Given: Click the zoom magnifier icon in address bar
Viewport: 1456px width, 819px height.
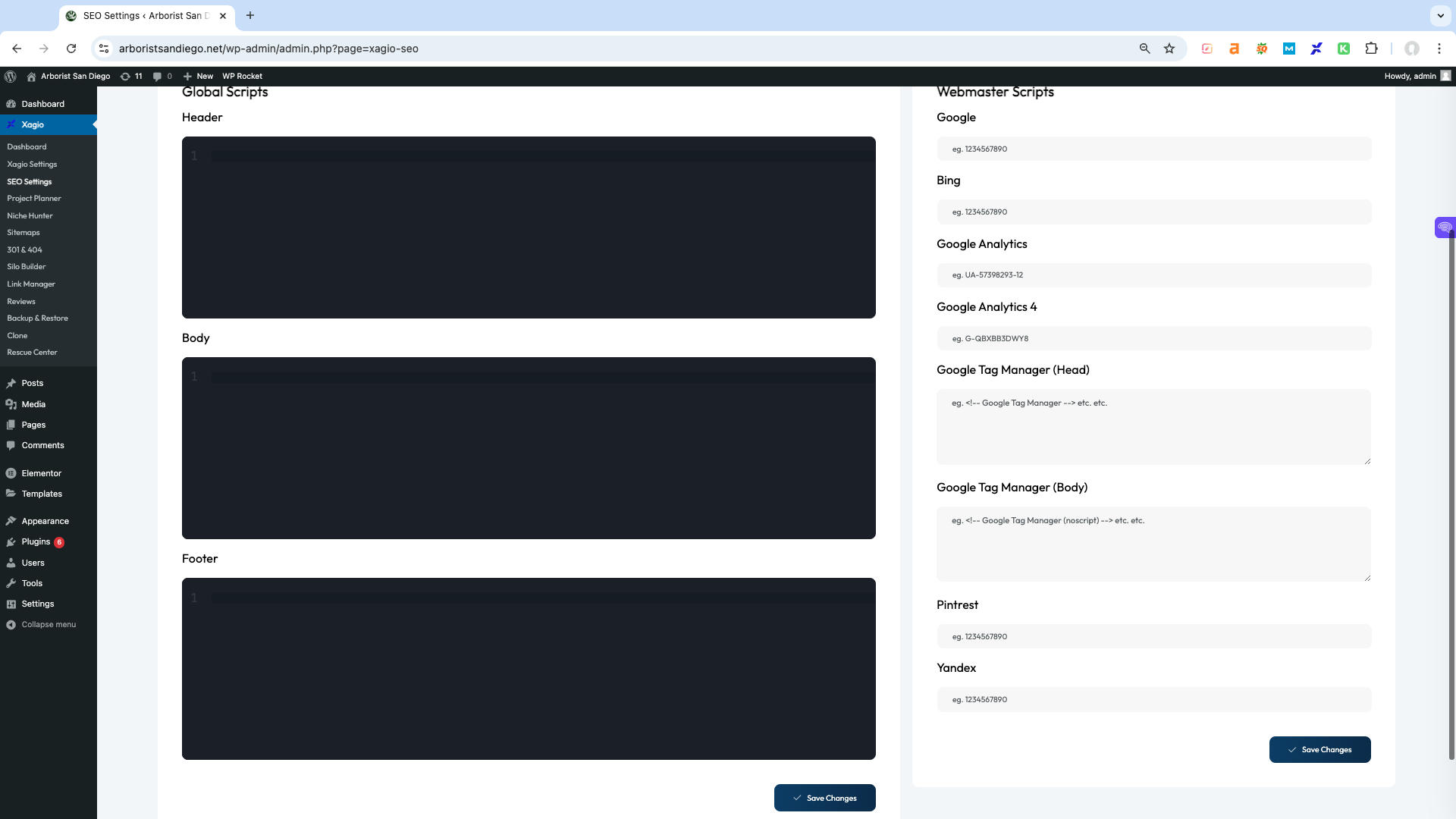Looking at the screenshot, I should point(1144,49).
